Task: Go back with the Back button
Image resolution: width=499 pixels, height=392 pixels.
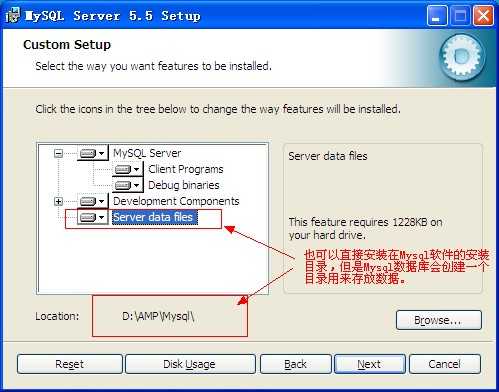Action: click(296, 364)
